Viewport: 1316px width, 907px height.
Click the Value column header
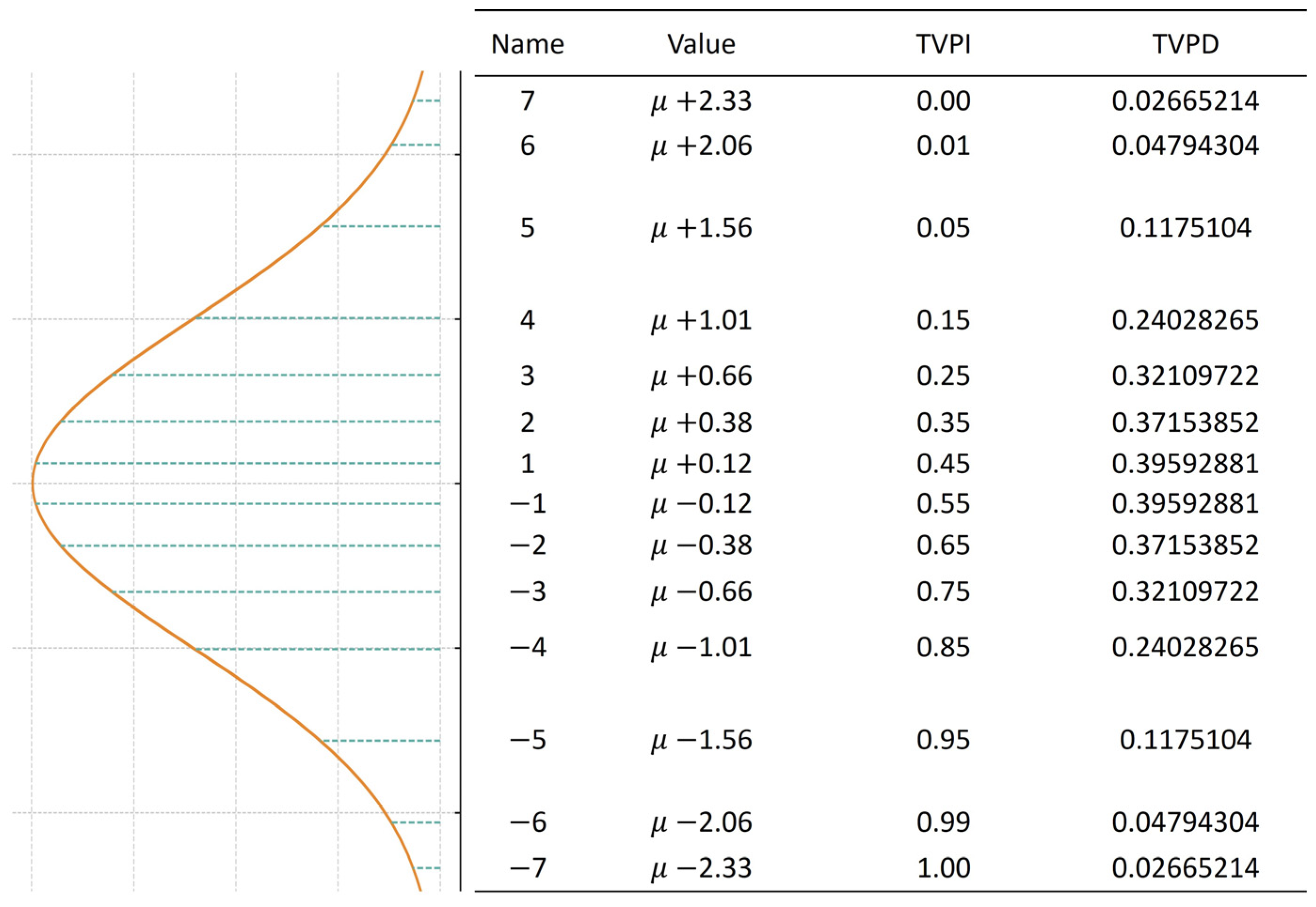[x=701, y=44]
